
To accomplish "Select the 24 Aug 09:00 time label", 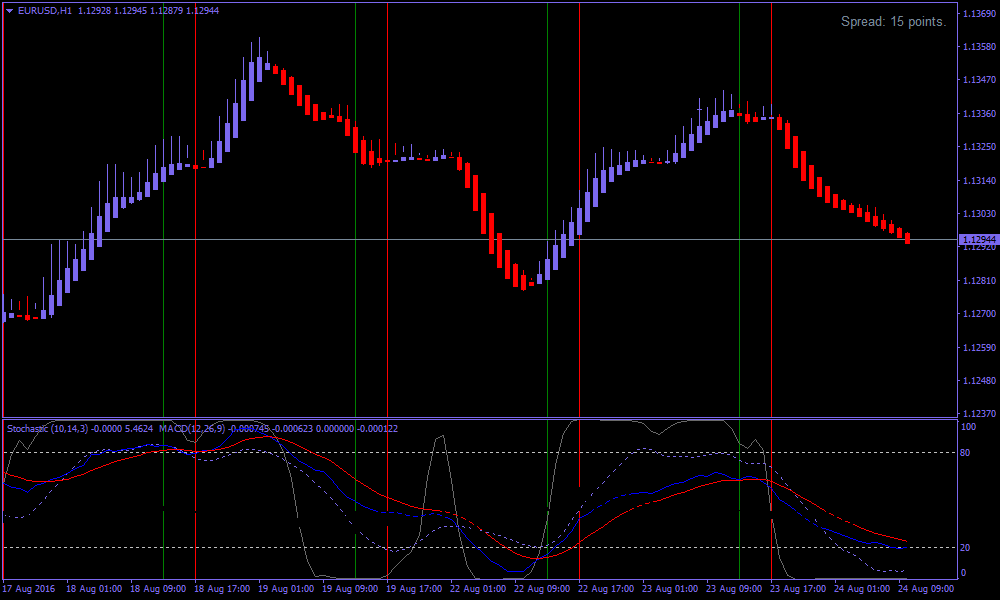I will pyautogui.click(x=926, y=589).
